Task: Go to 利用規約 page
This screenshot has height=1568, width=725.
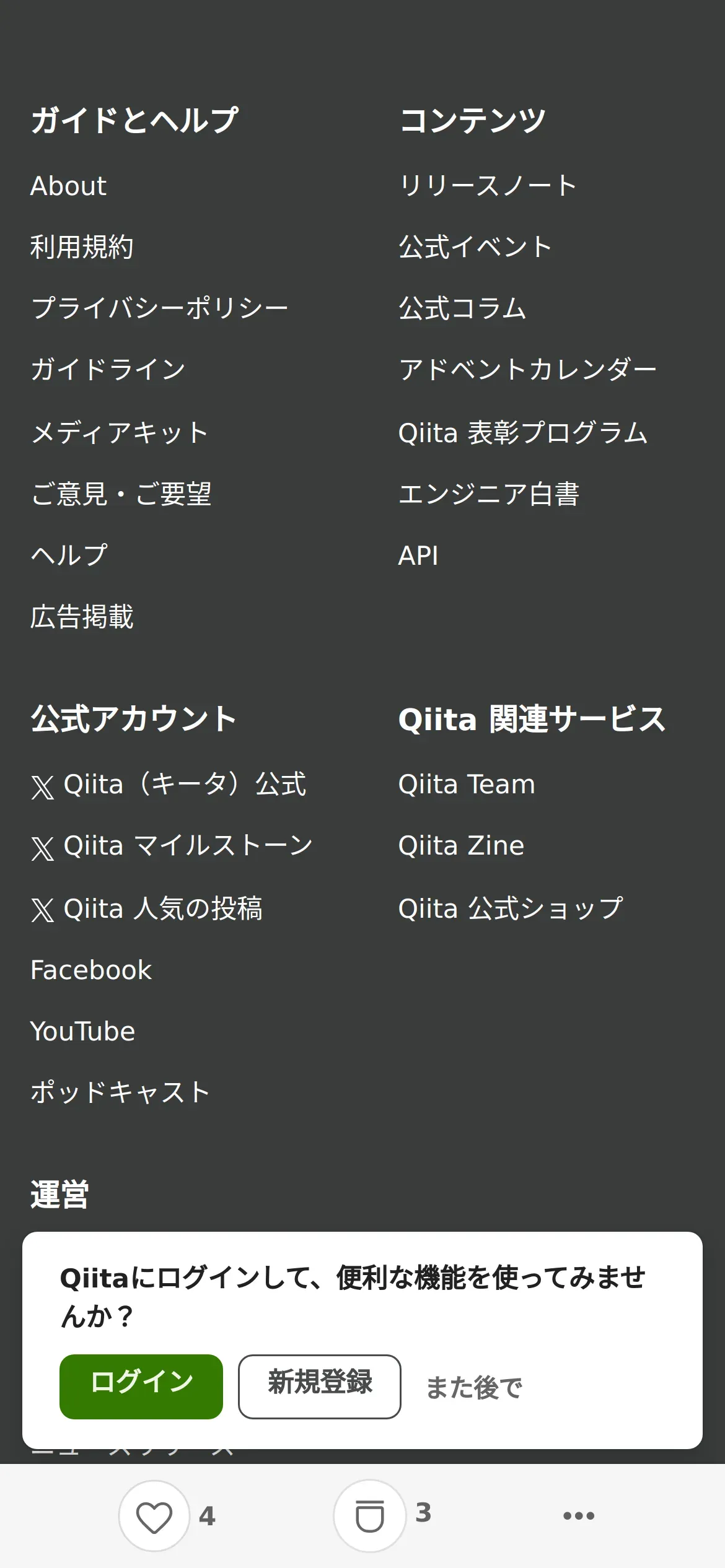Action: click(82, 247)
